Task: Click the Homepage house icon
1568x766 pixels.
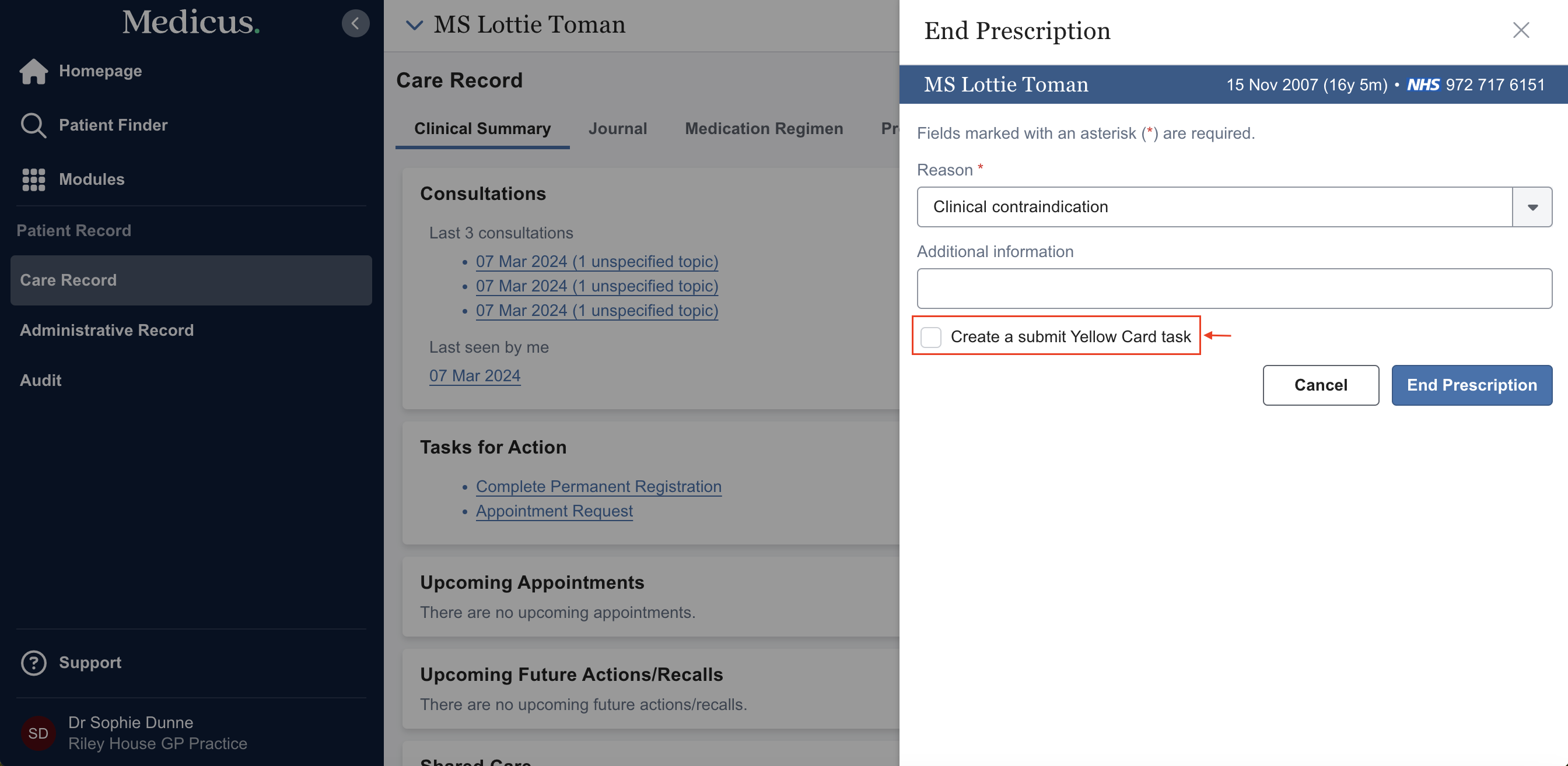Action: [x=33, y=71]
